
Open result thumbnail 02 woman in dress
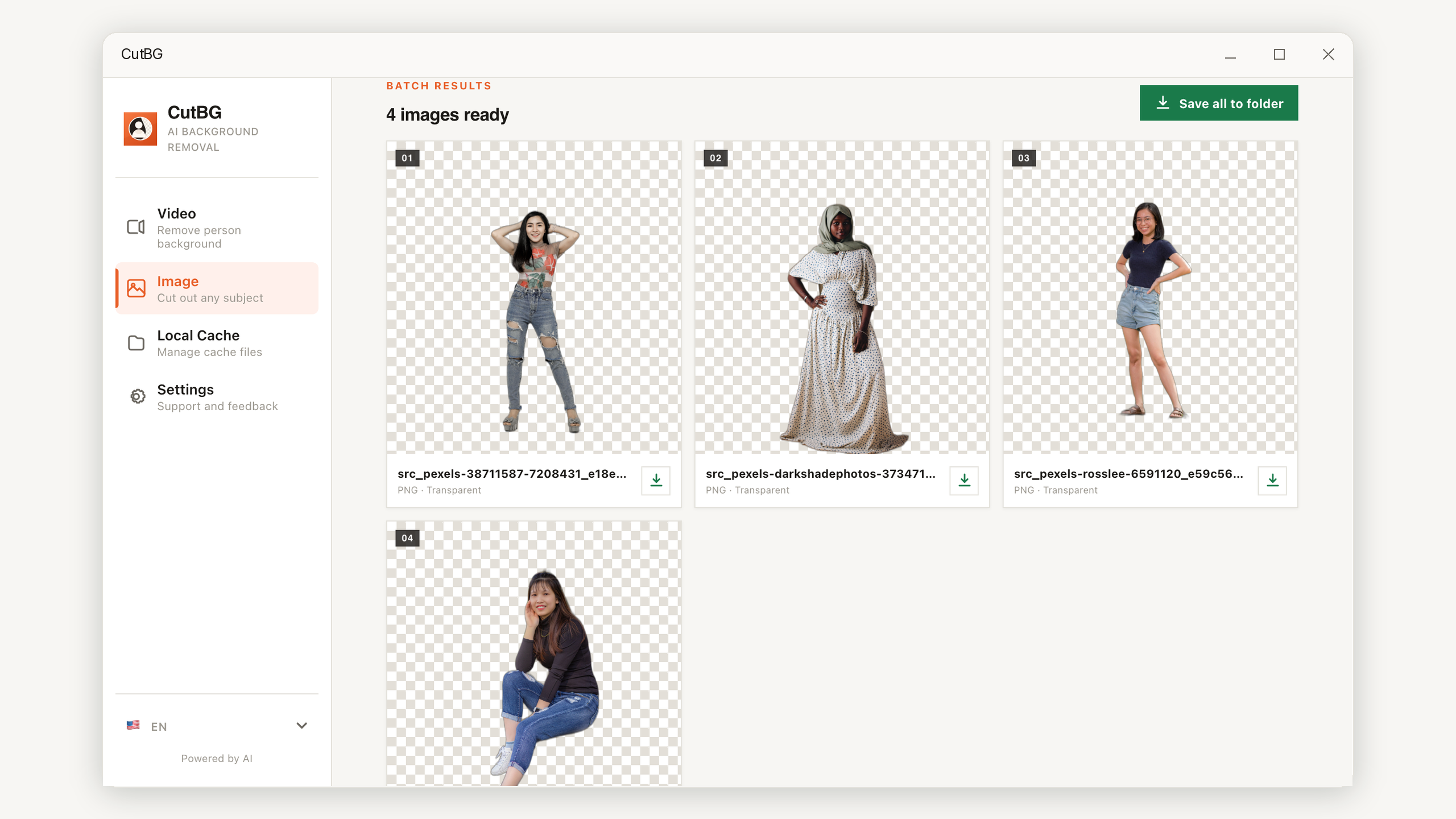point(842,297)
